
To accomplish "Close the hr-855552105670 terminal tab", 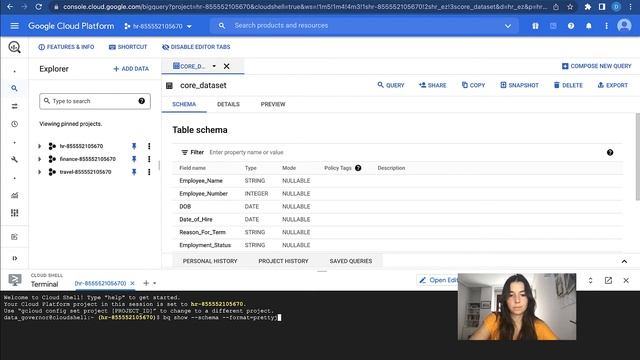I will point(132,283).
